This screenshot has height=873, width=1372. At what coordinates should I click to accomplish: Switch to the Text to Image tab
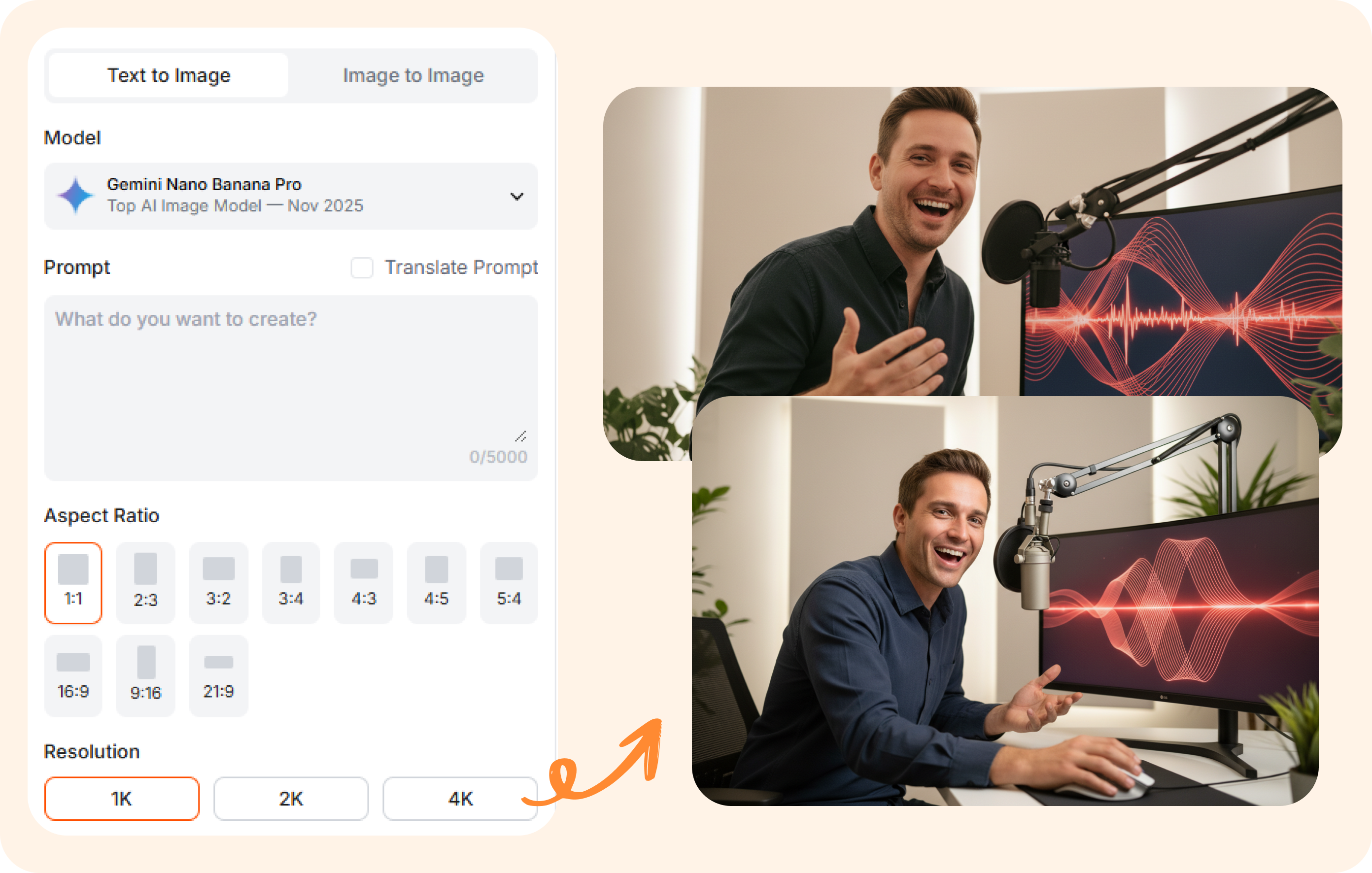pyautogui.click(x=169, y=75)
